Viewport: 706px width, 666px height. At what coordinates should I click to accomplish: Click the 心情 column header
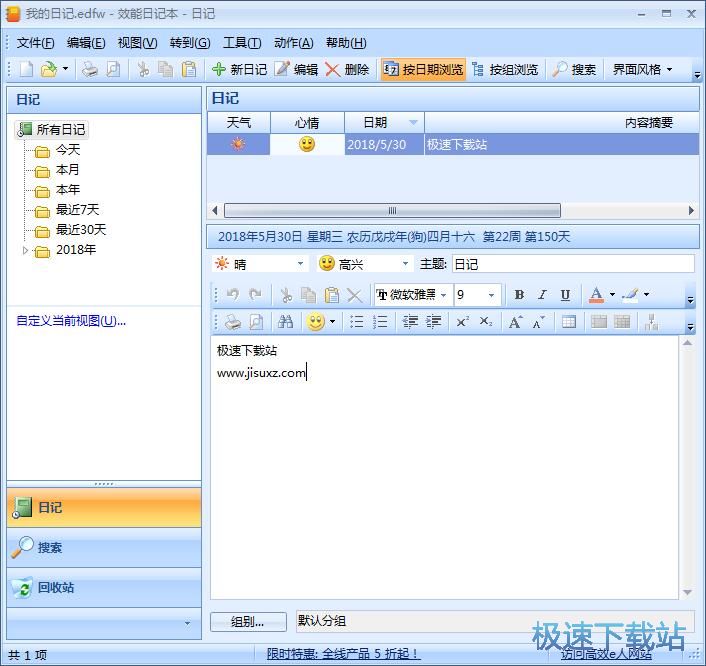tap(307, 122)
